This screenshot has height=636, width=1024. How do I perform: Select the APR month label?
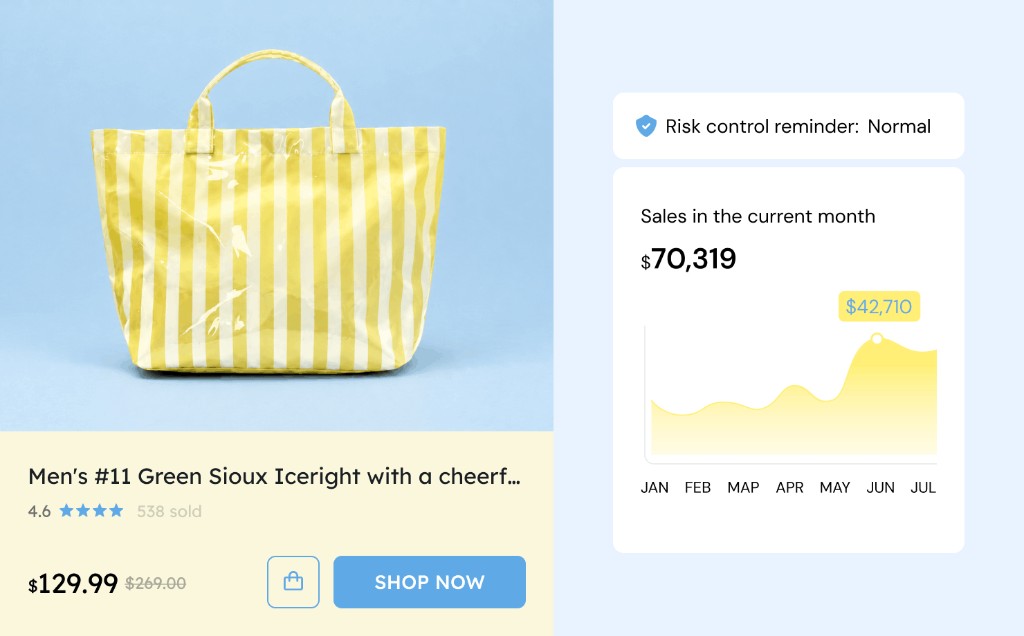790,488
